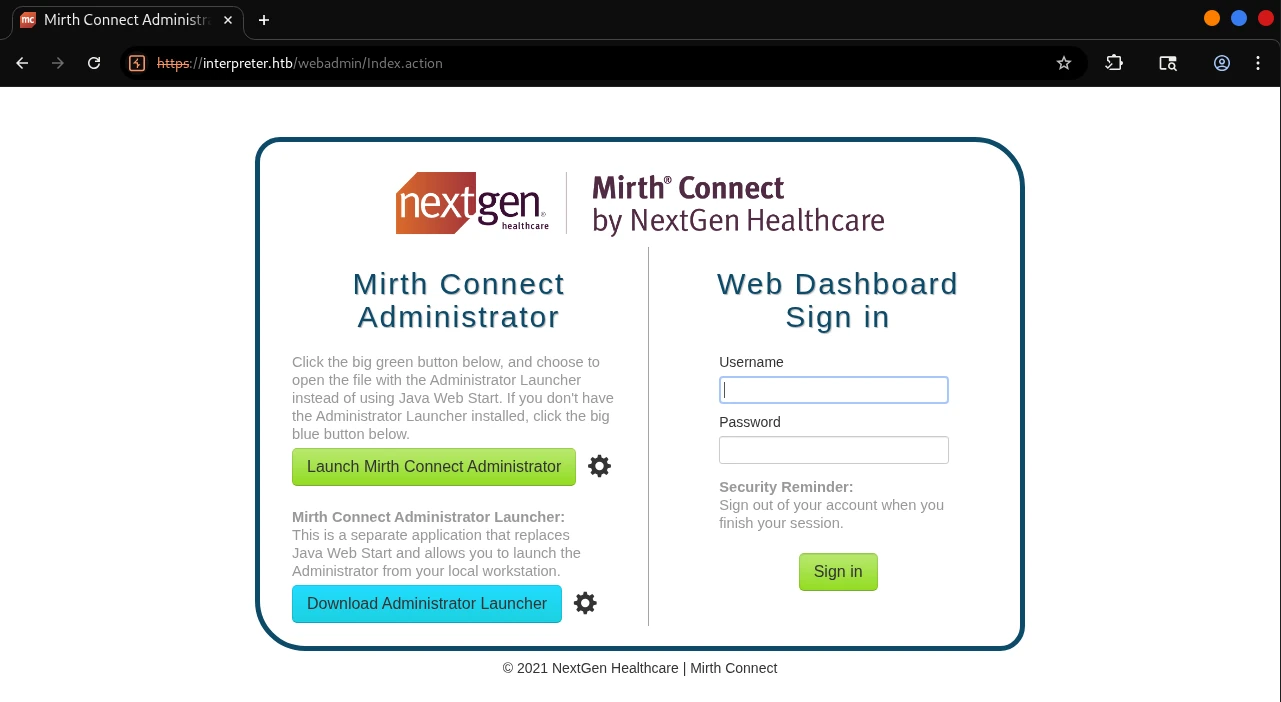Viewport: 1281px width, 702px height.
Task: Click the browser back arrow
Action: (x=22, y=63)
